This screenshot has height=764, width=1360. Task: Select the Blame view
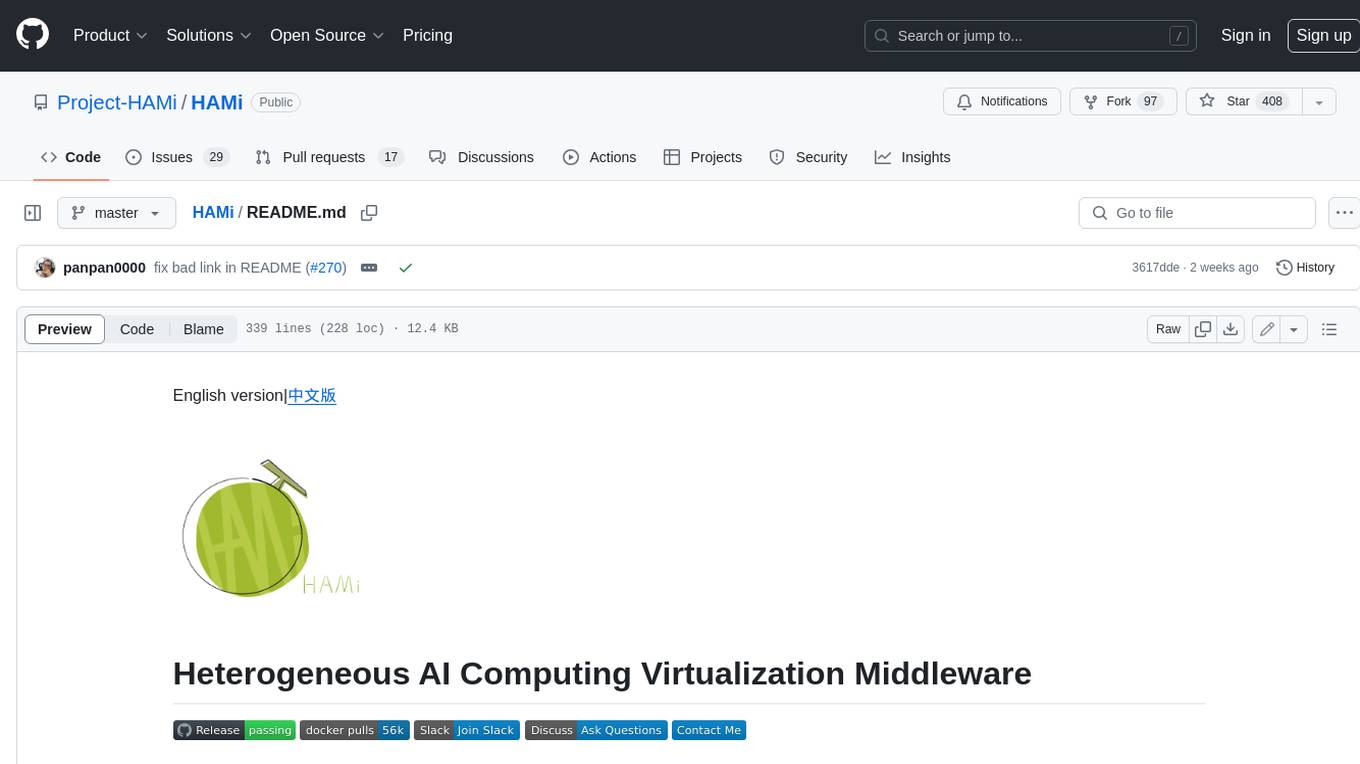tap(203, 329)
